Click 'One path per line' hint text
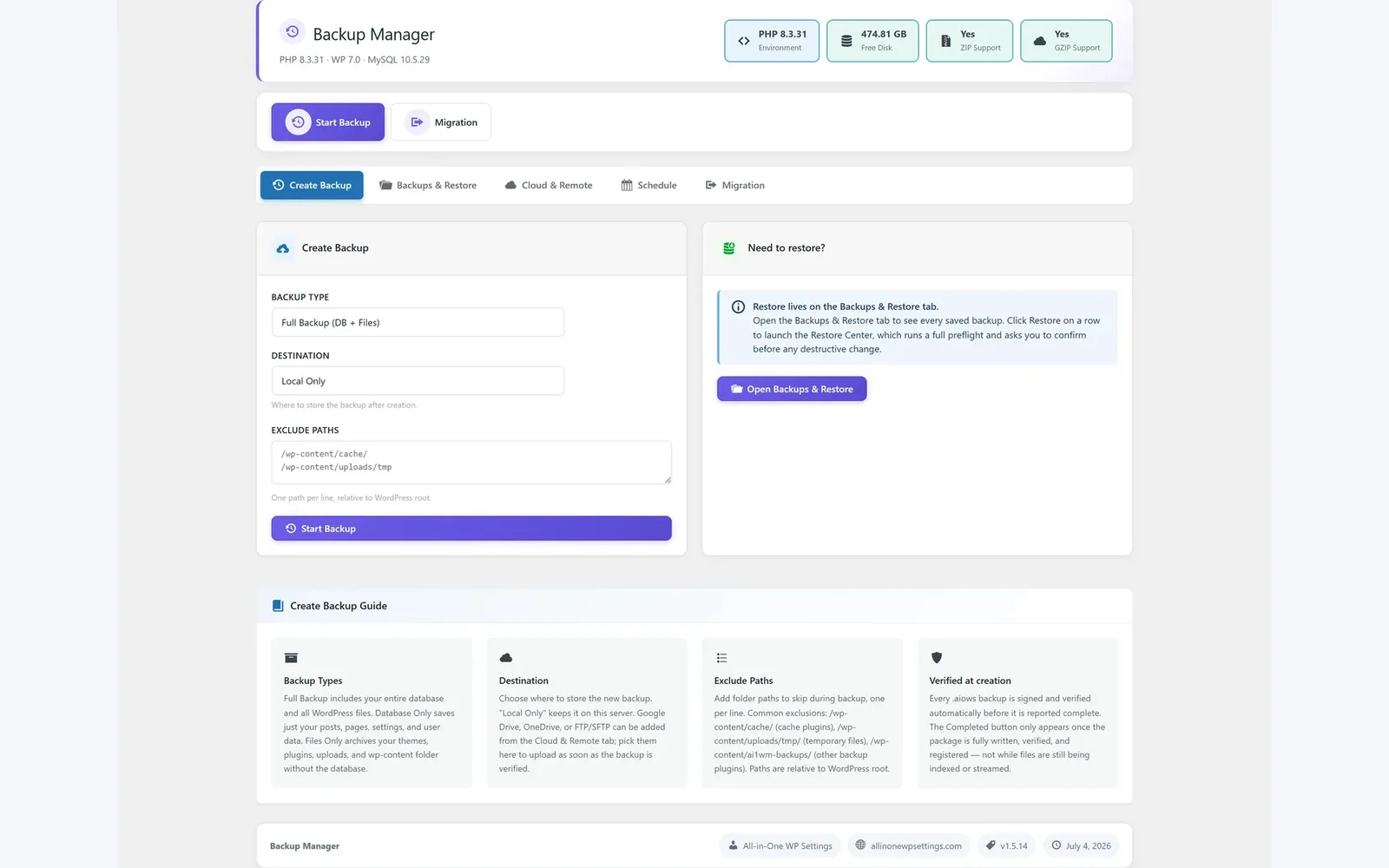 point(351,498)
